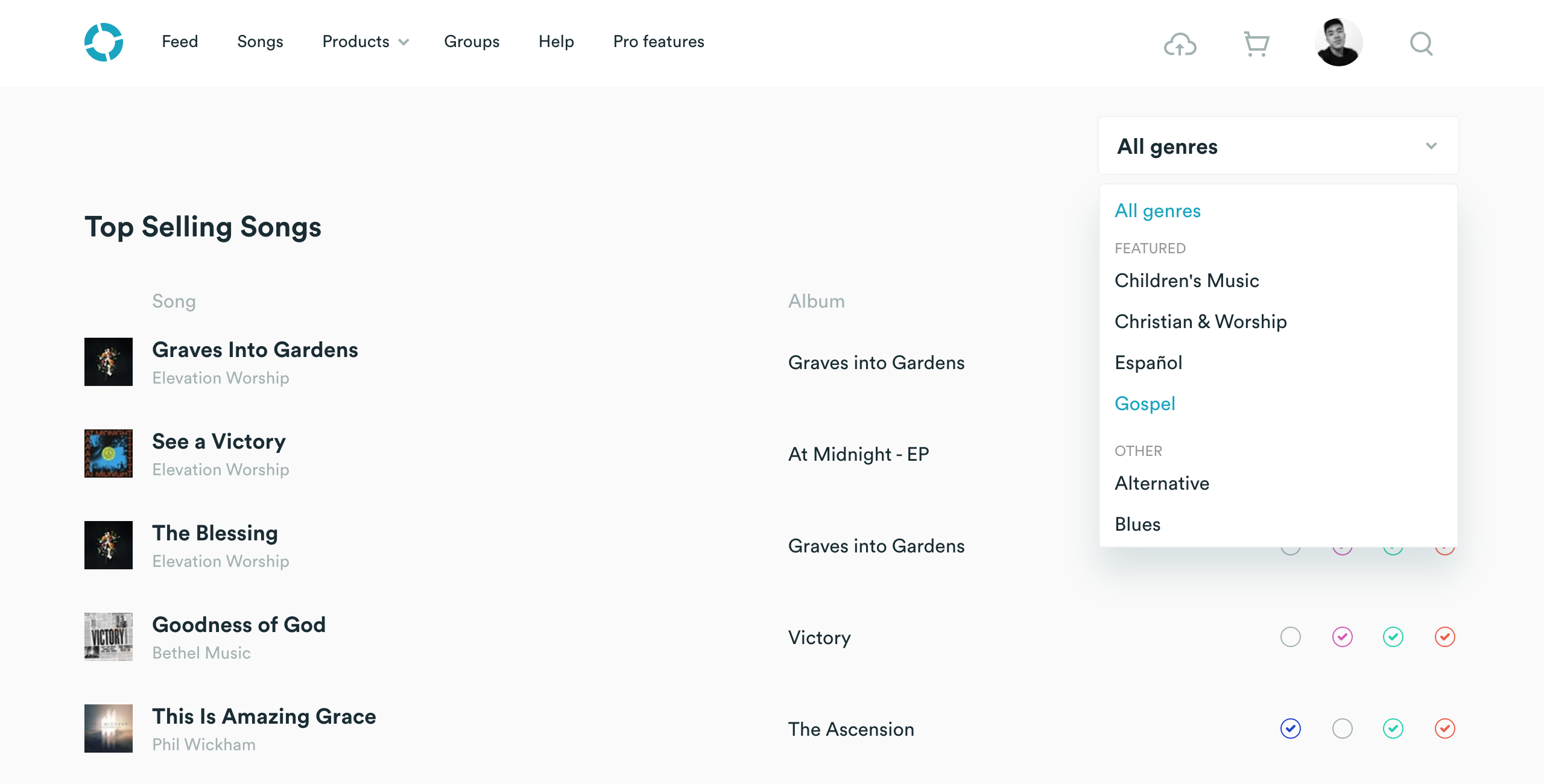Open Graves Into Gardens song
The image size is (1544, 784).
point(255,350)
